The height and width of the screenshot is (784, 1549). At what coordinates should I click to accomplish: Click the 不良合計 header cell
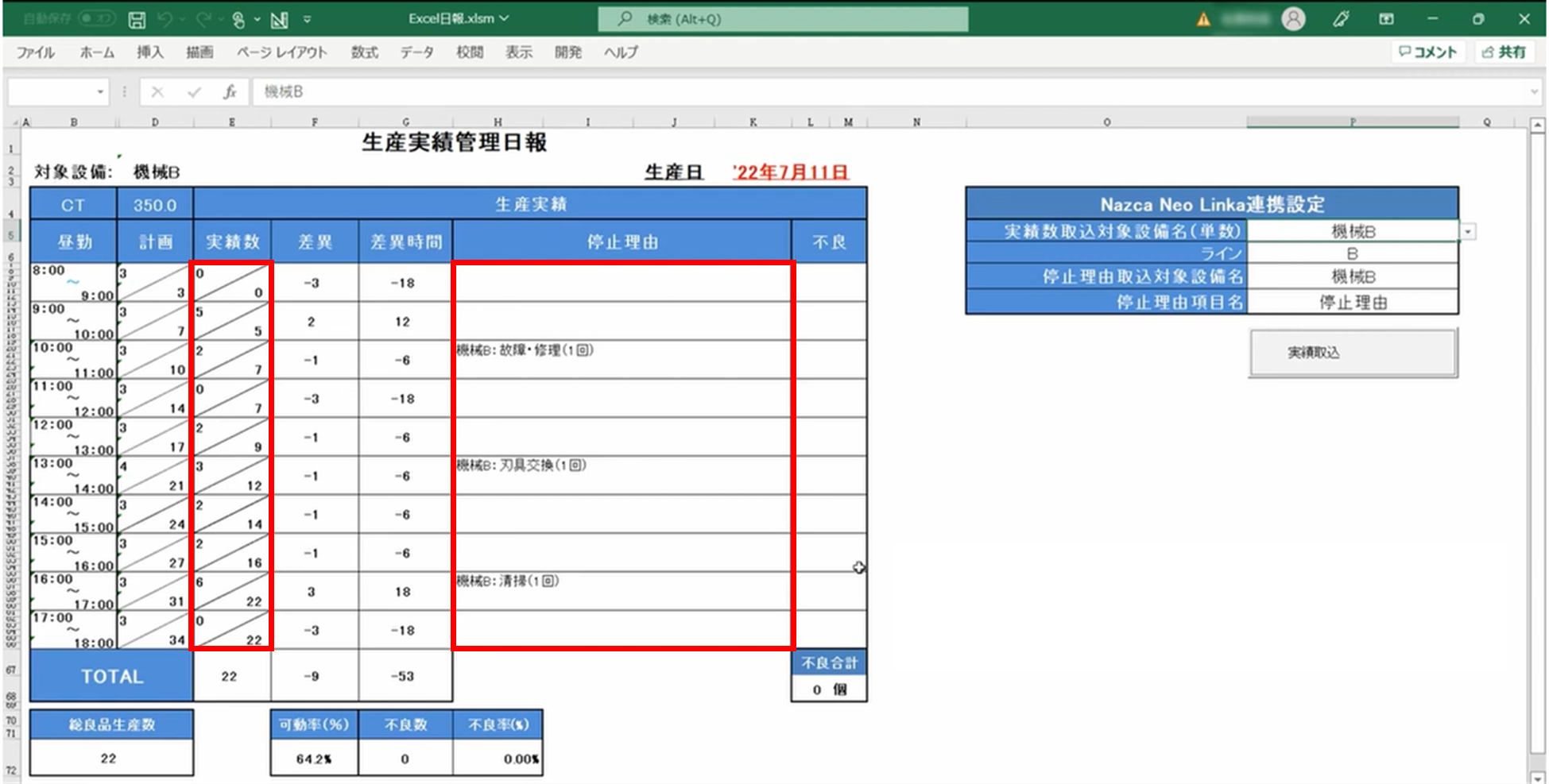(x=829, y=662)
